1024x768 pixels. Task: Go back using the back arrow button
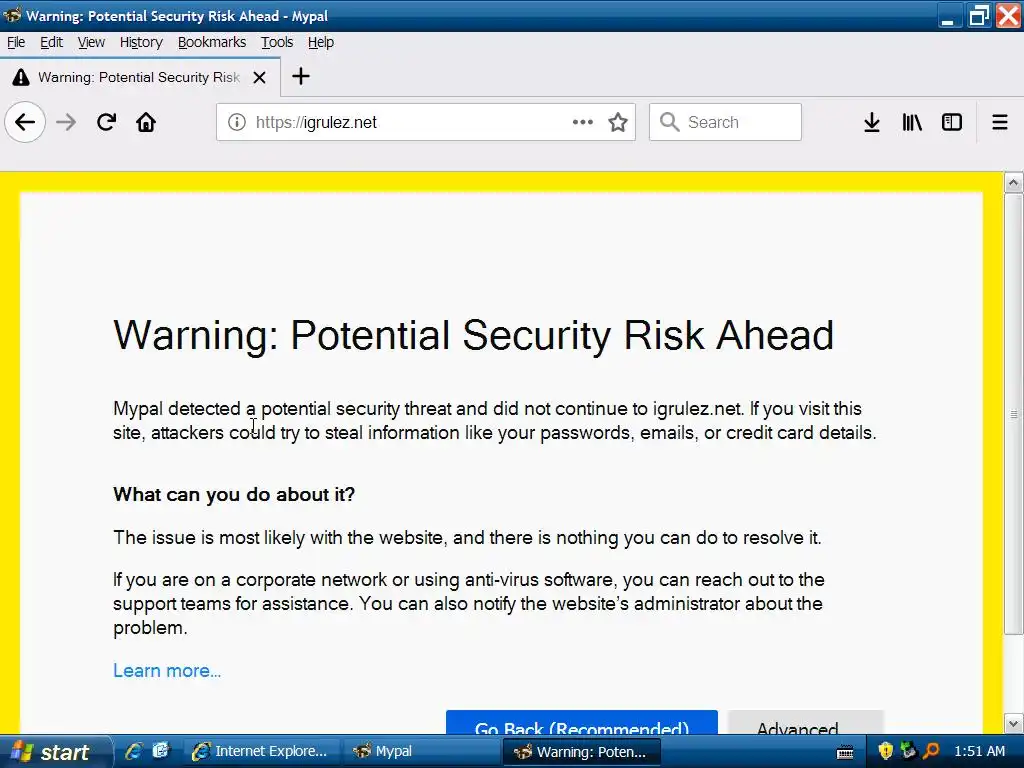point(25,122)
